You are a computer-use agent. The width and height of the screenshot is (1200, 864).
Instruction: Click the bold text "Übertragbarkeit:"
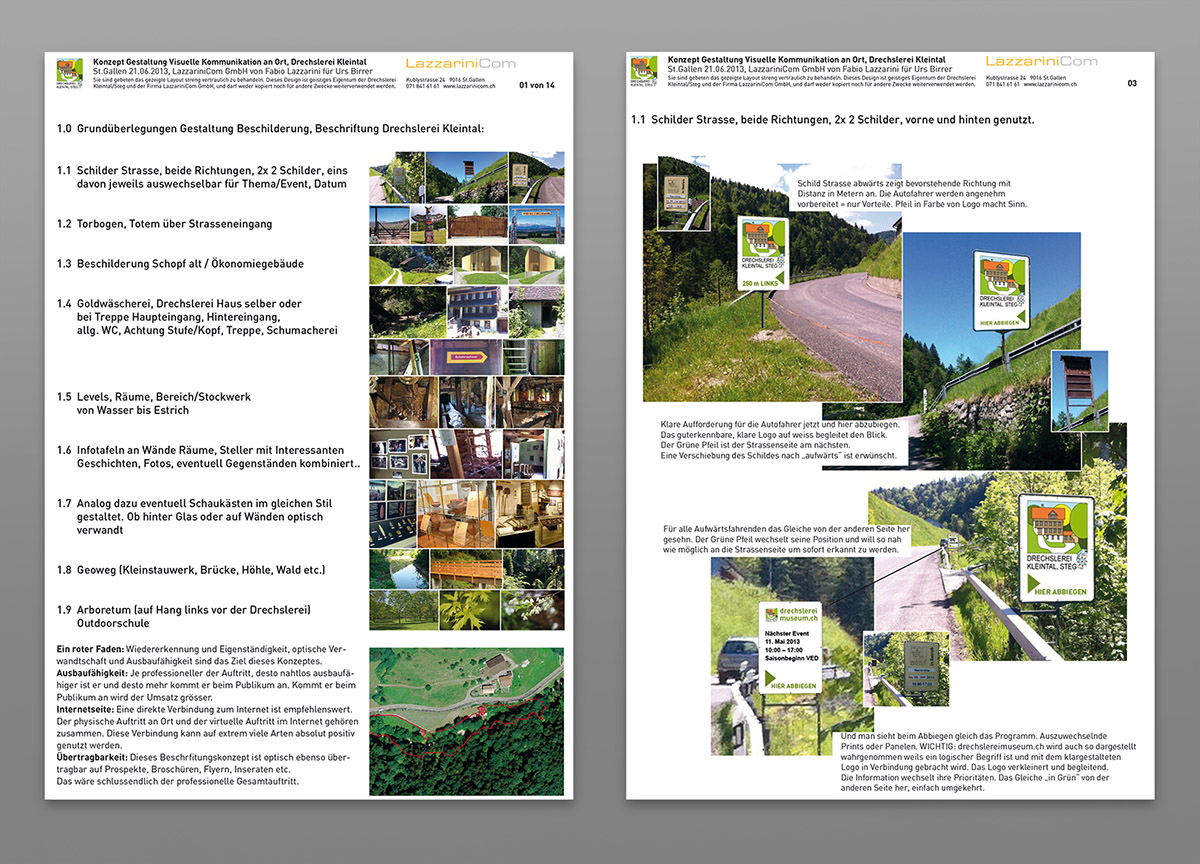[x=94, y=757]
